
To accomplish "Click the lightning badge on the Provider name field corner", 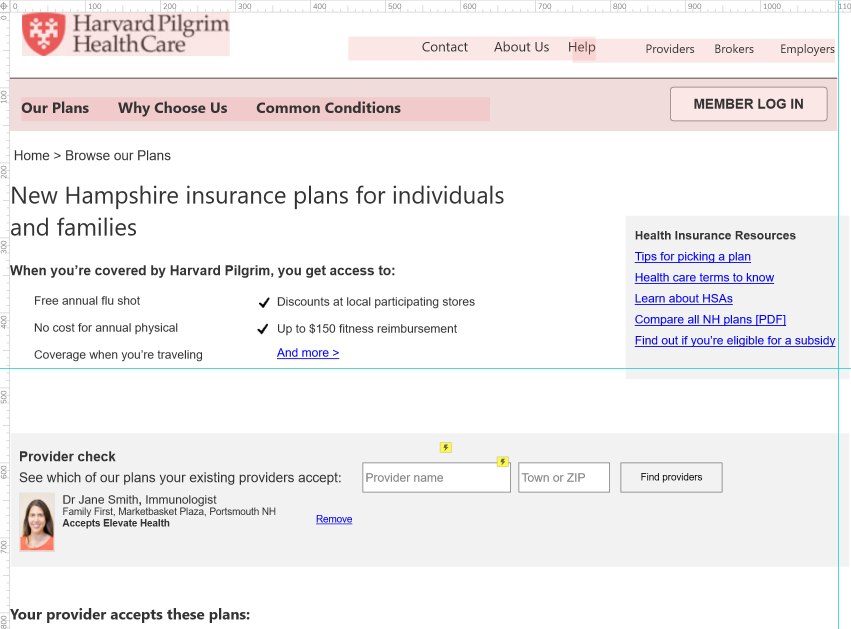I will pos(503,461).
